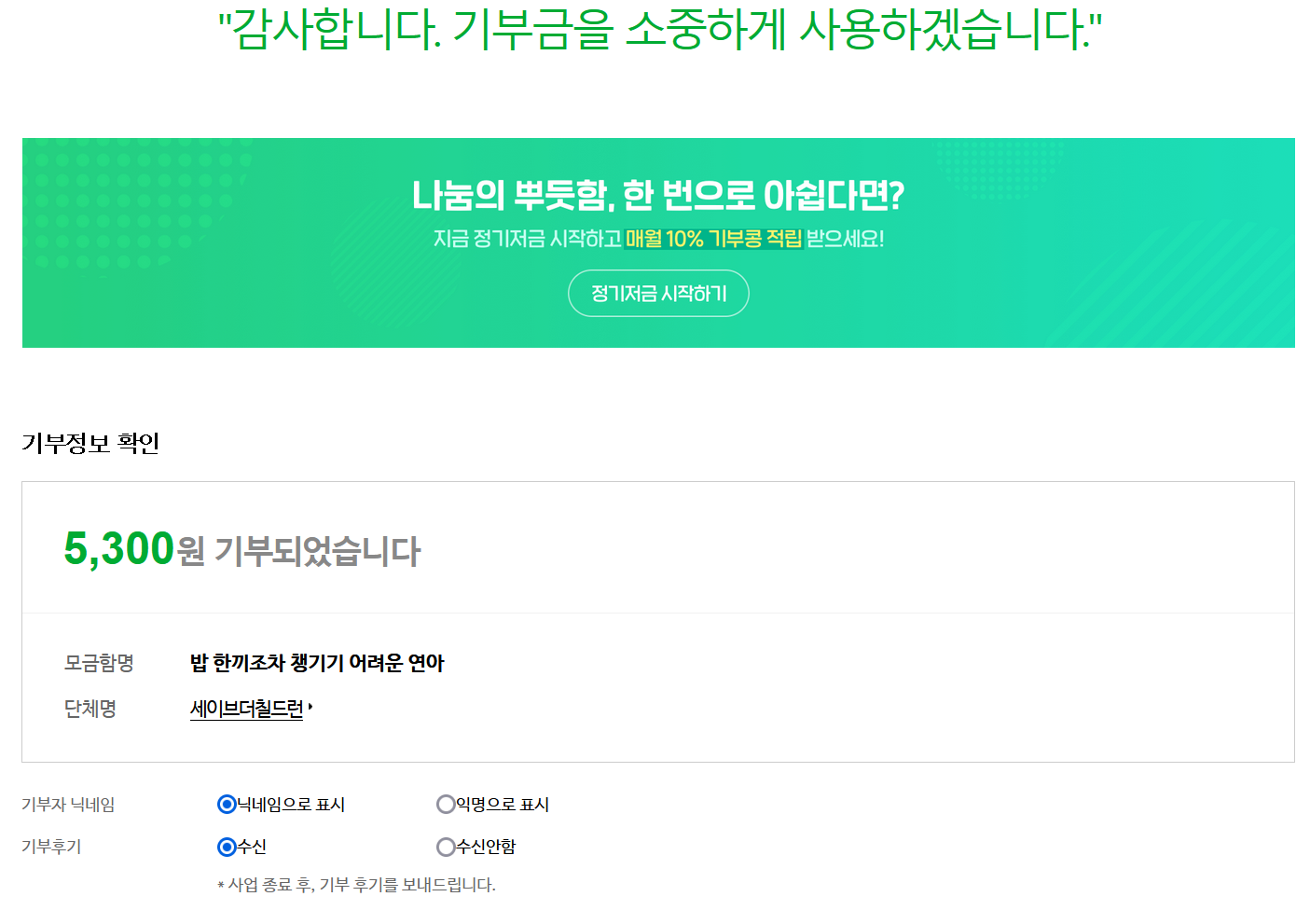Click the green 5,300 donation amount

[119, 548]
